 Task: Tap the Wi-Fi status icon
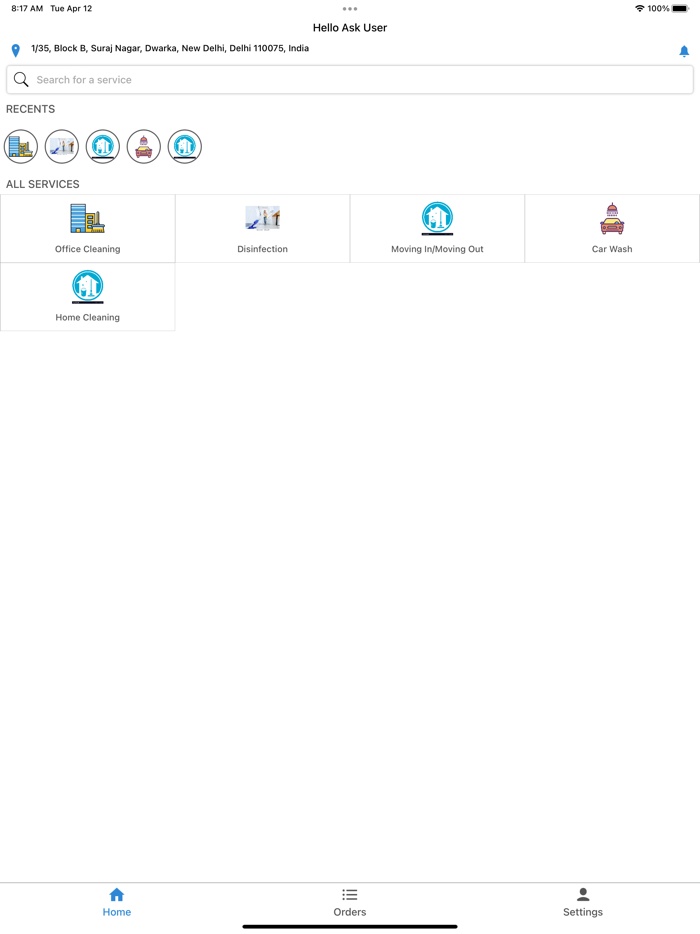coord(640,8)
